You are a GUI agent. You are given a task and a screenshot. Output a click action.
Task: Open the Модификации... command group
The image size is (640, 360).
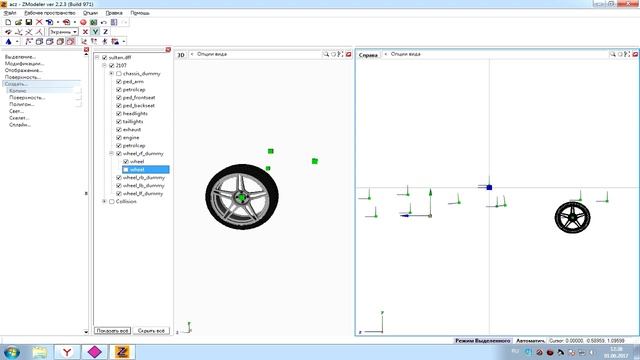pyautogui.click(x=24, y=64)
